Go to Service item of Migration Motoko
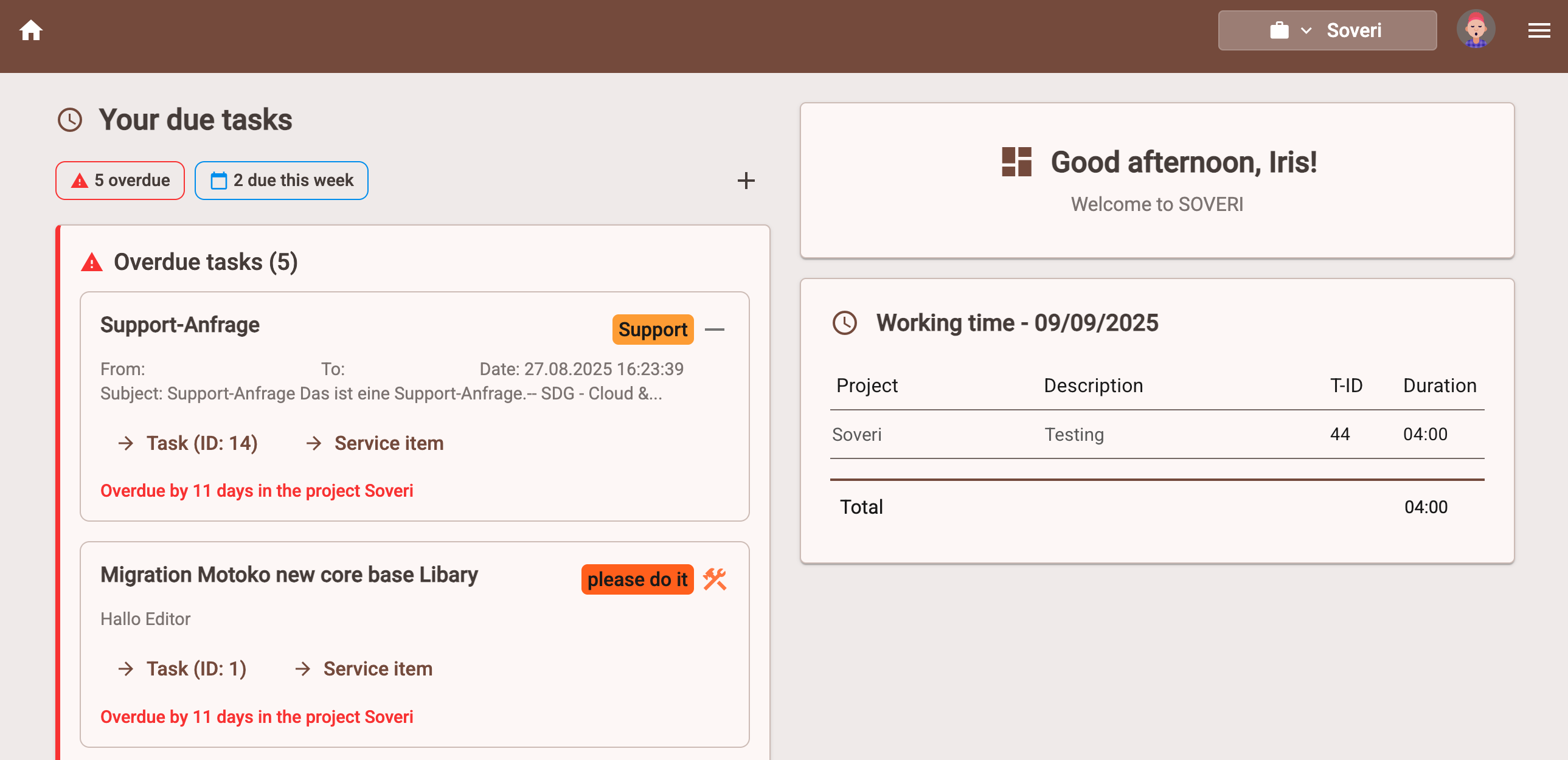The height and width of the screenshot is (760, 1568). click(377, 669)
